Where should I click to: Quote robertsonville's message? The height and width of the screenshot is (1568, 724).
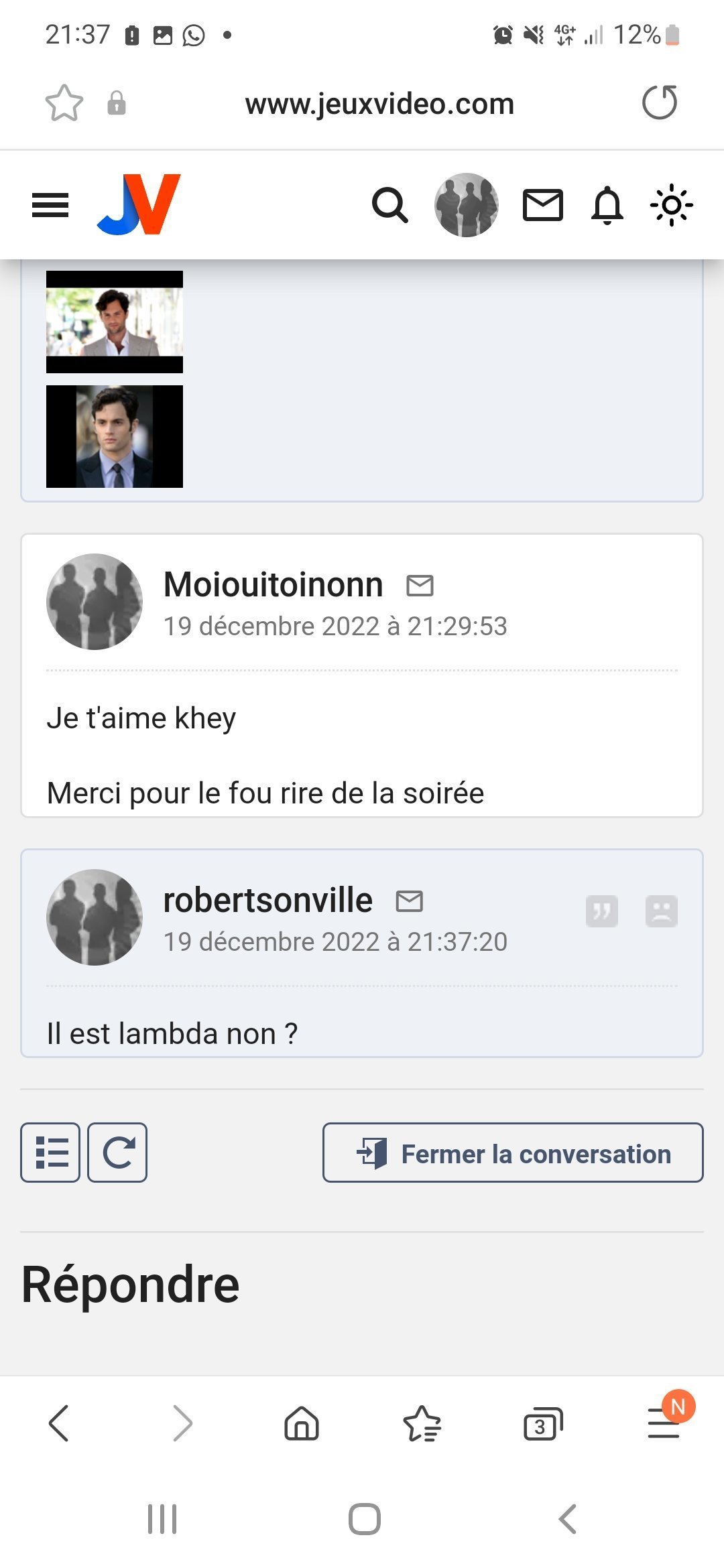pos(601,911)
